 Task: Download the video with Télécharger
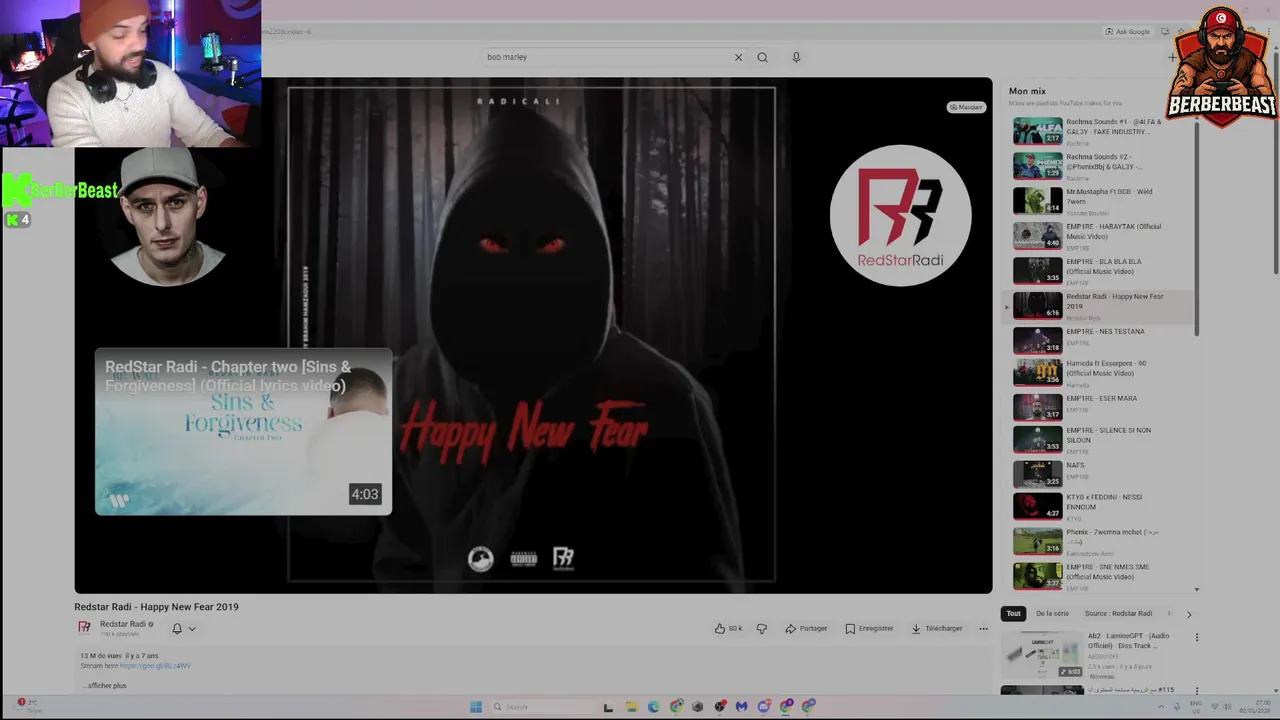pos(937,628)
